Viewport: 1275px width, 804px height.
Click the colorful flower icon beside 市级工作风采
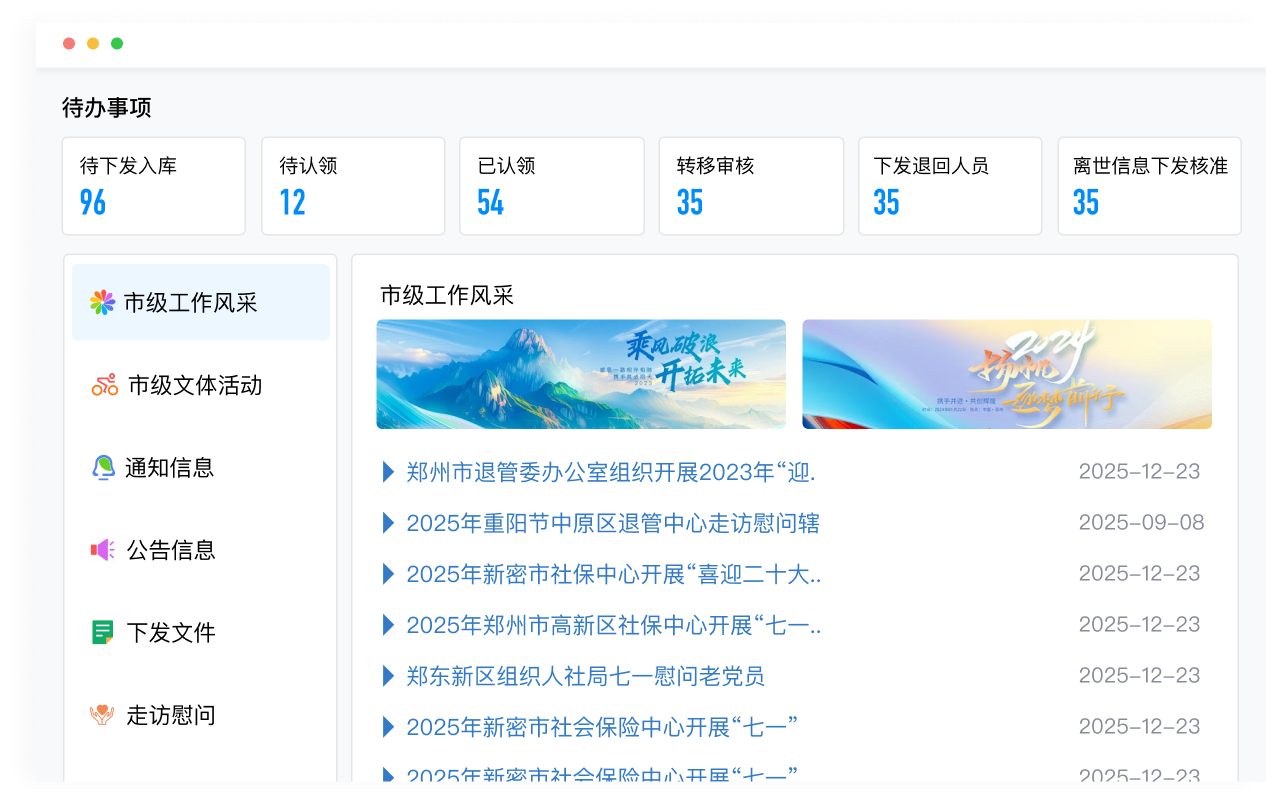102,302
